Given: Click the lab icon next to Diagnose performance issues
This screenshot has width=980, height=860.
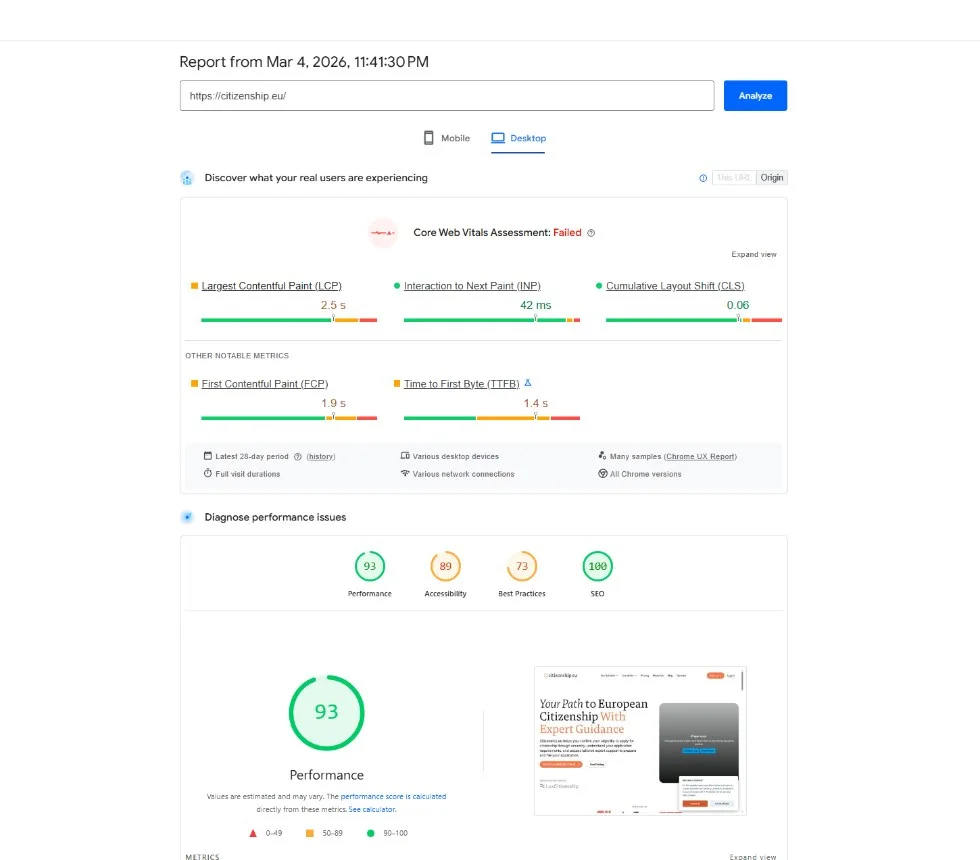Looking at the screenshot, I should coord(187,517).
